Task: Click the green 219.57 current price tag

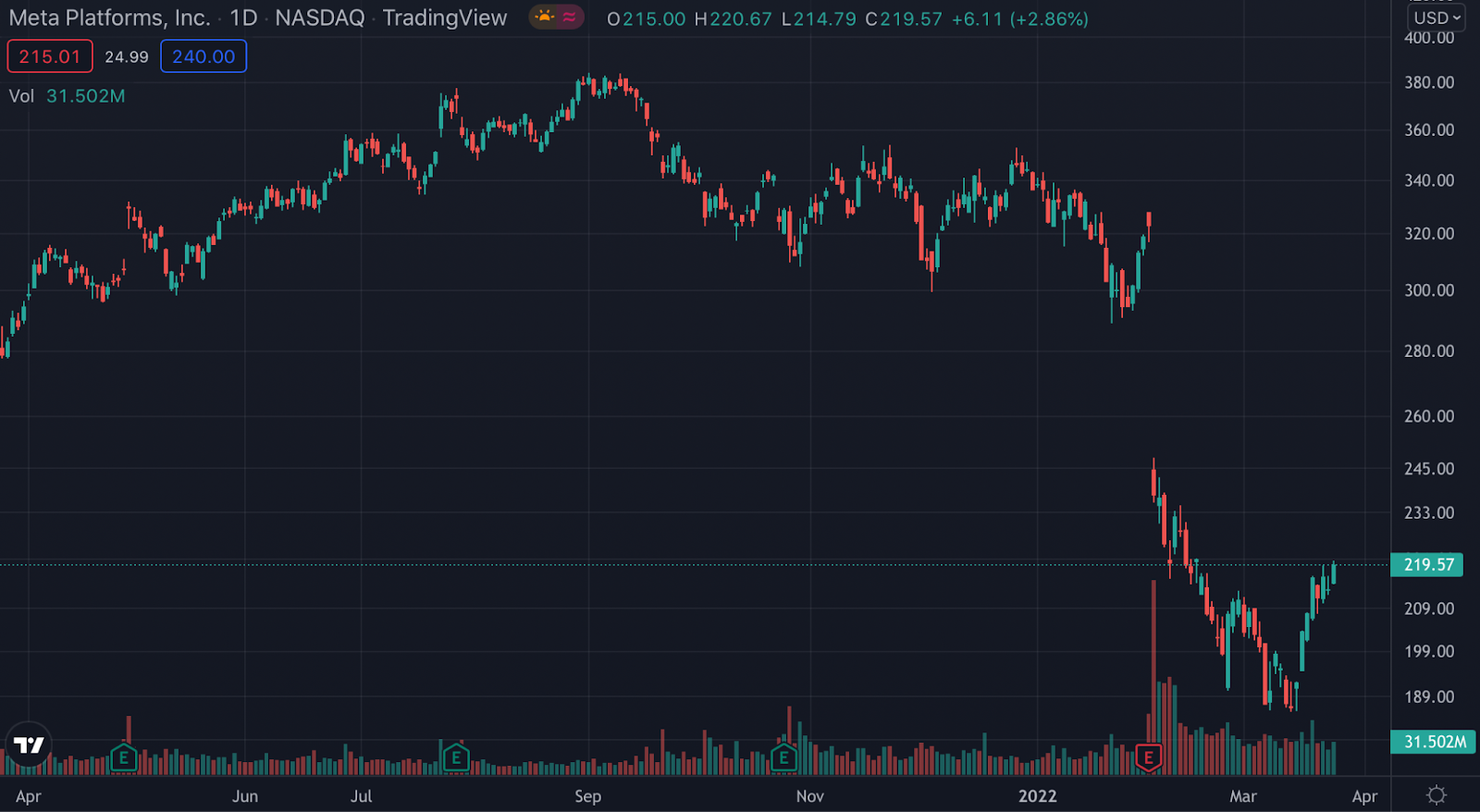Action: click(1427, 564)
